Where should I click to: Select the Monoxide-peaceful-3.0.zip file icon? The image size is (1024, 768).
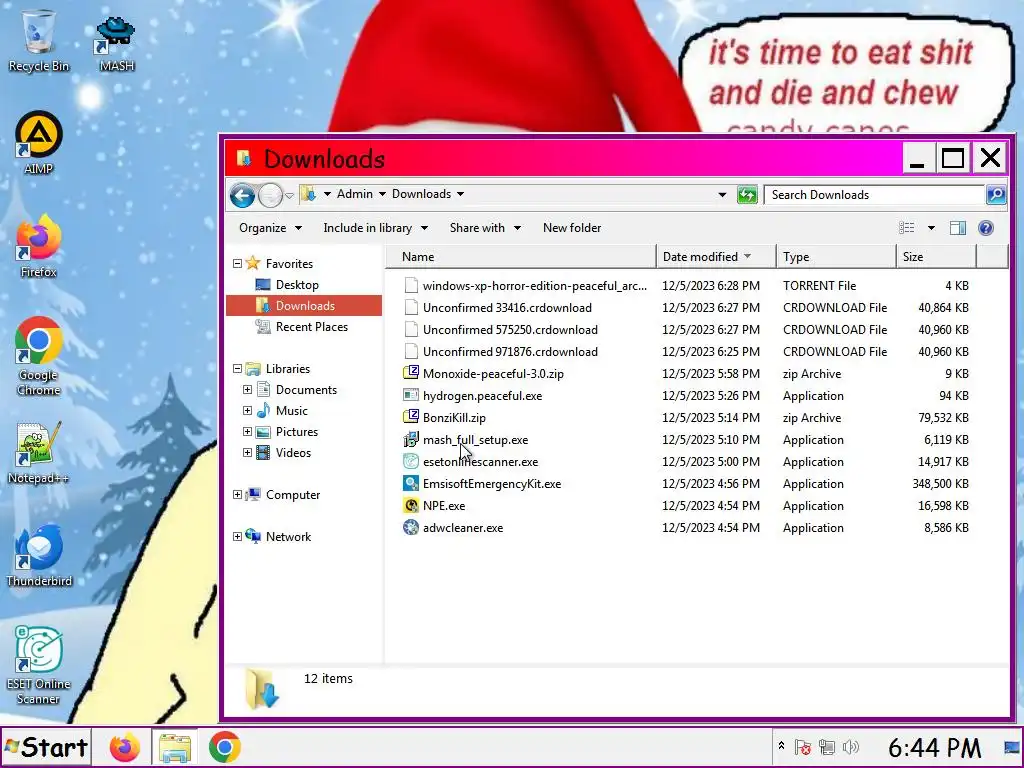(x=411, y=374)
